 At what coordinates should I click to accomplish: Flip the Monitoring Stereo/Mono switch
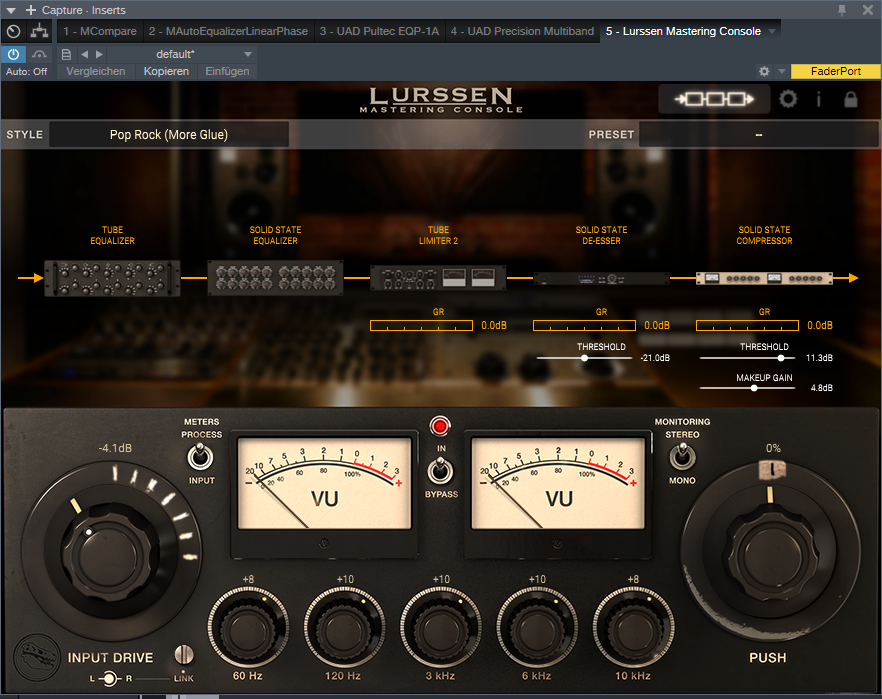pos(682,456)
